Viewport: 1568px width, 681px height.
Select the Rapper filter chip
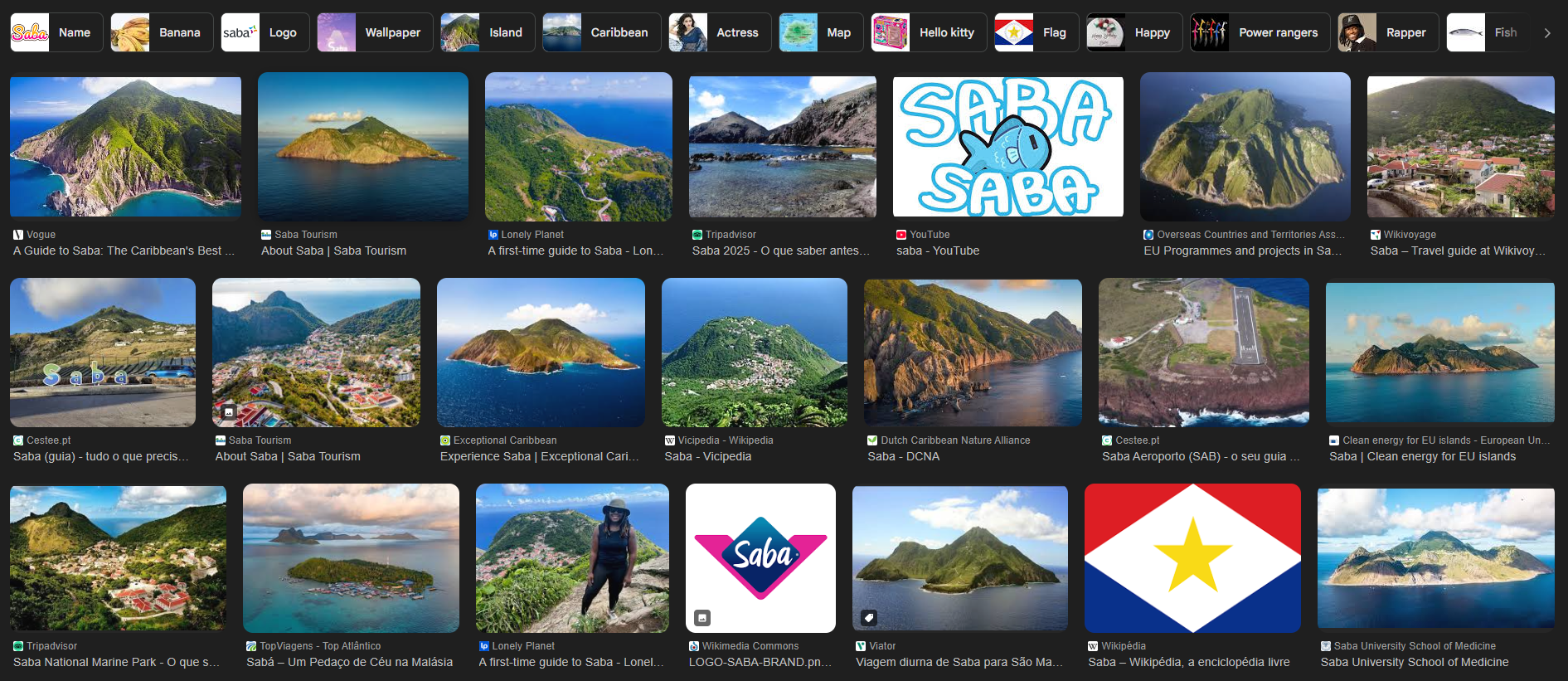click(x=1388, y=32)
